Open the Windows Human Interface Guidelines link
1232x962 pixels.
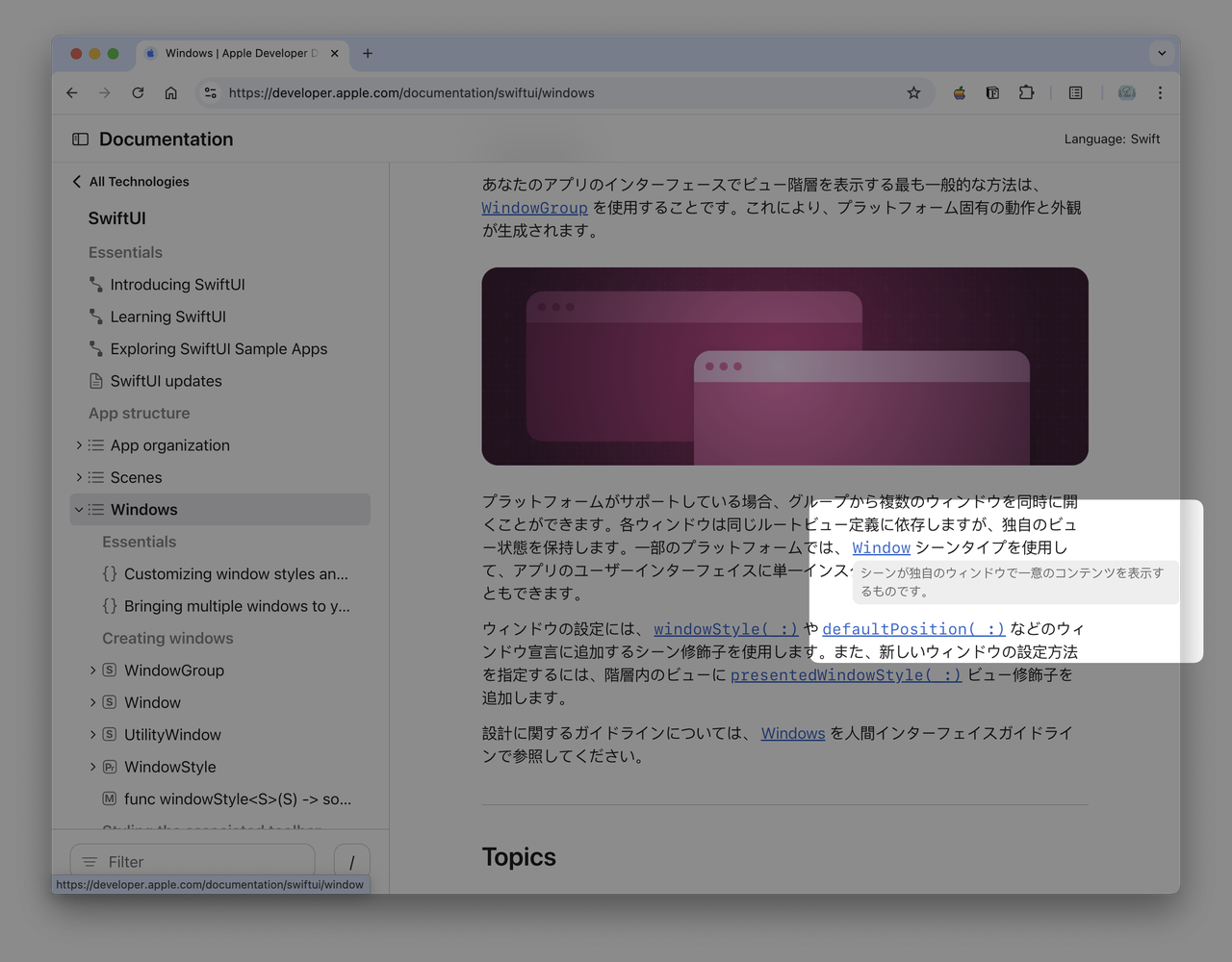tap(793, 733)
